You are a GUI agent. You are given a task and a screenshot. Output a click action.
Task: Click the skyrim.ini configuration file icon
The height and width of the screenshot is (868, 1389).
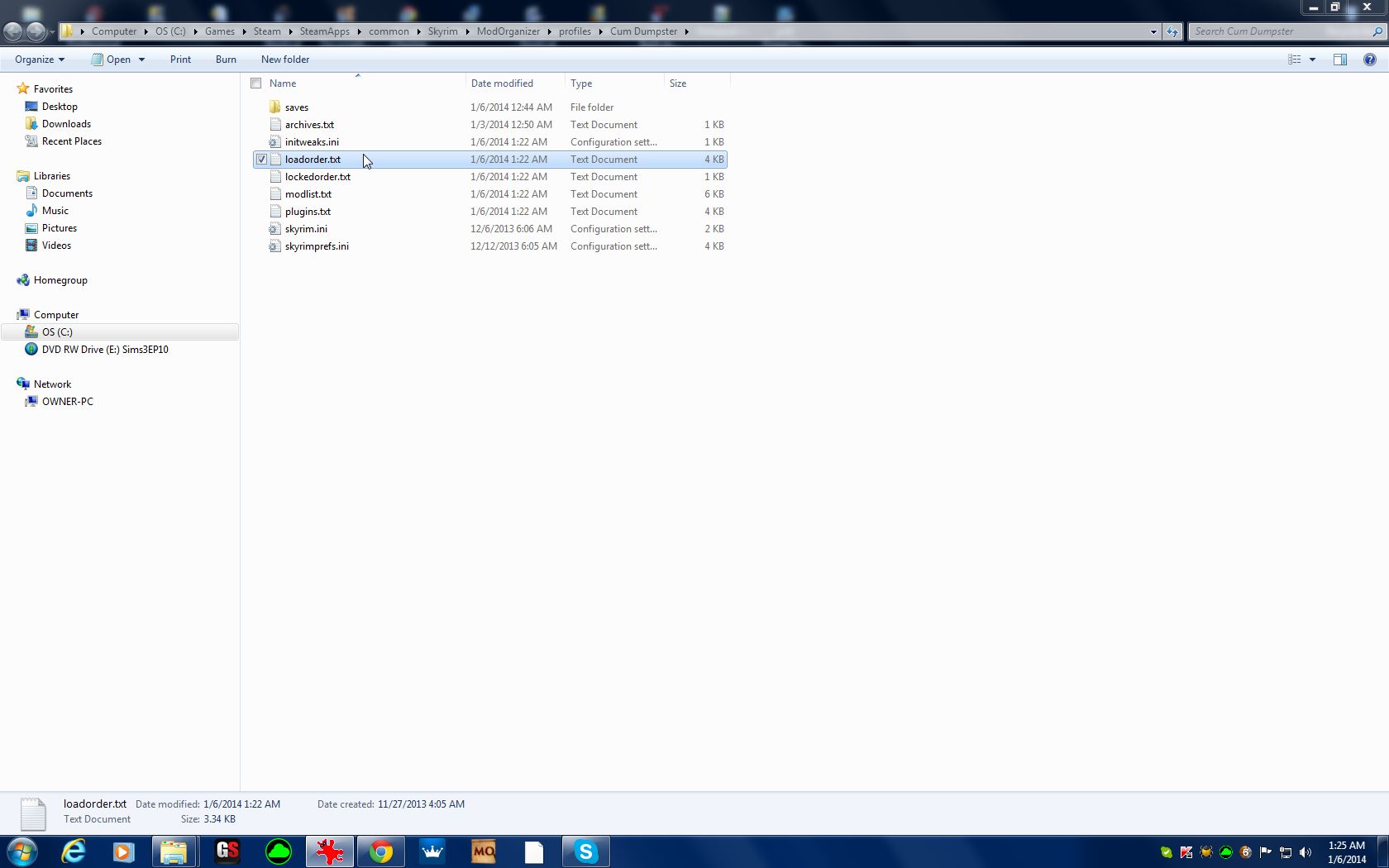click(x=275, y=229)
